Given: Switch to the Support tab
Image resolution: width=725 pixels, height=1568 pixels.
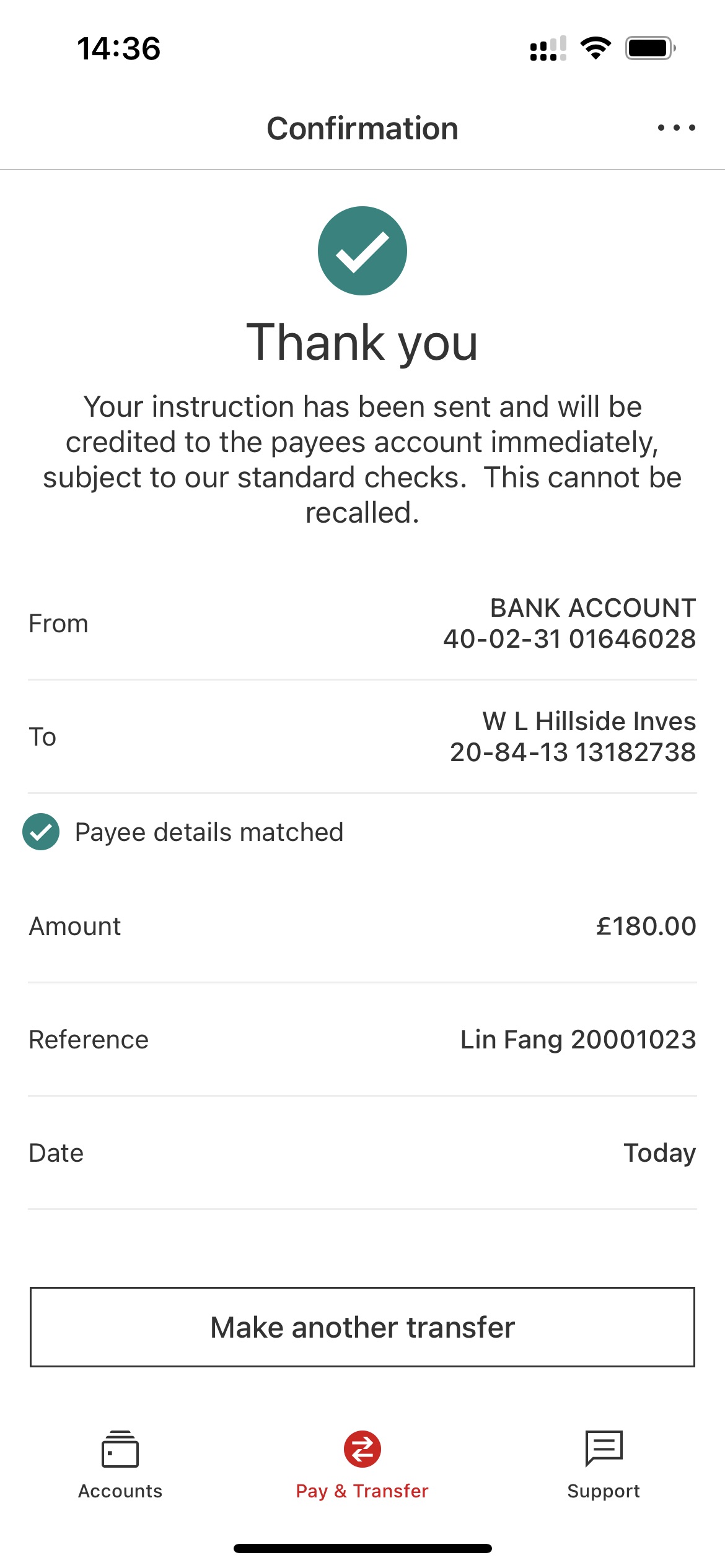Looking at the screenshot, I should point(604,1491).
